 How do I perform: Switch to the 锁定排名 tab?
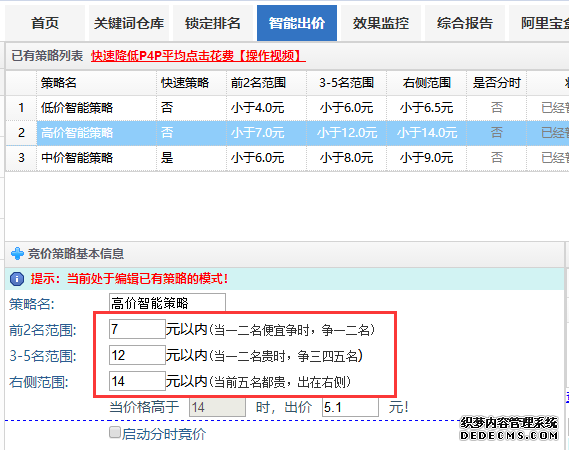pos(213,23)
